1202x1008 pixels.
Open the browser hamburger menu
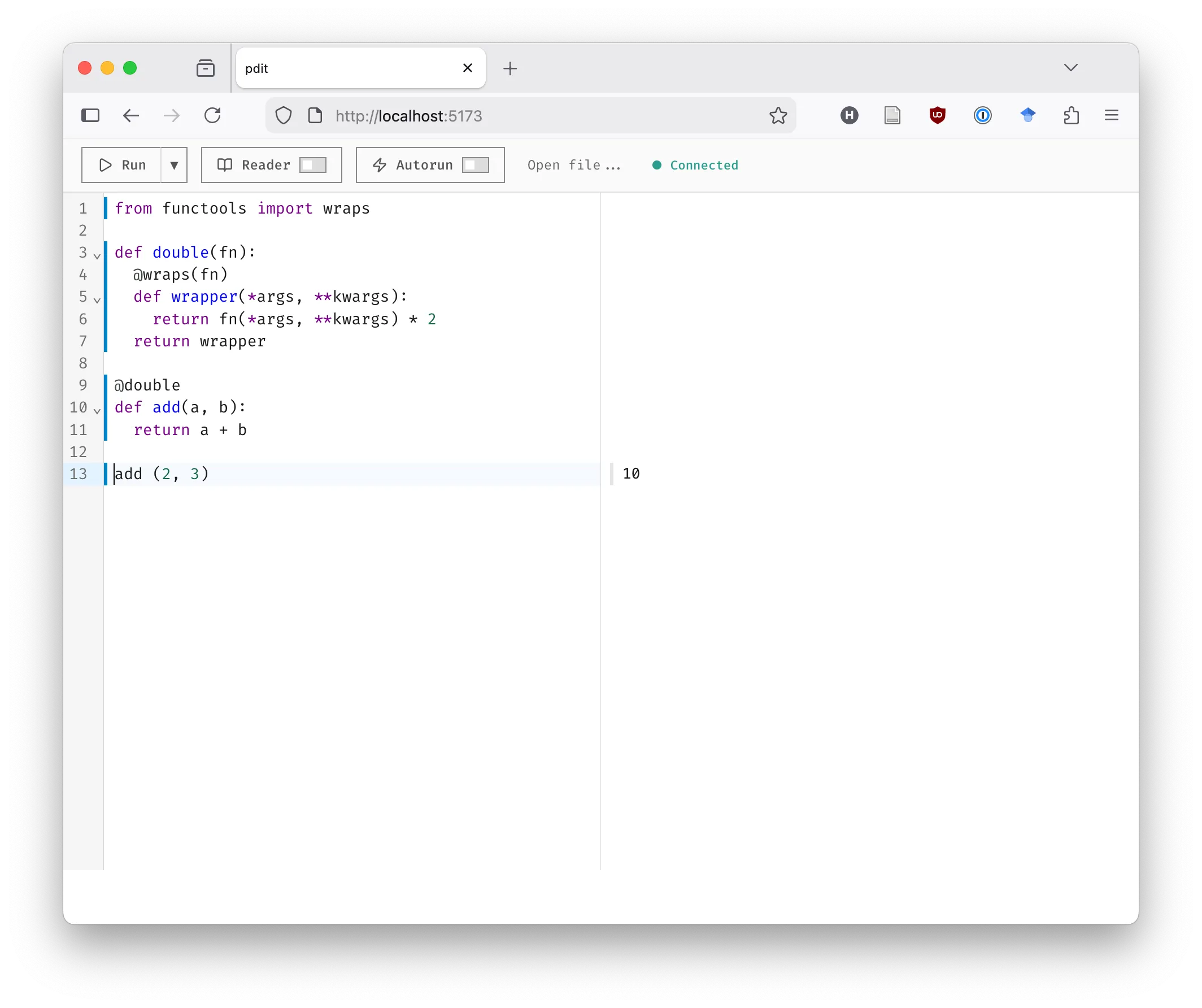coord(1111,115)
